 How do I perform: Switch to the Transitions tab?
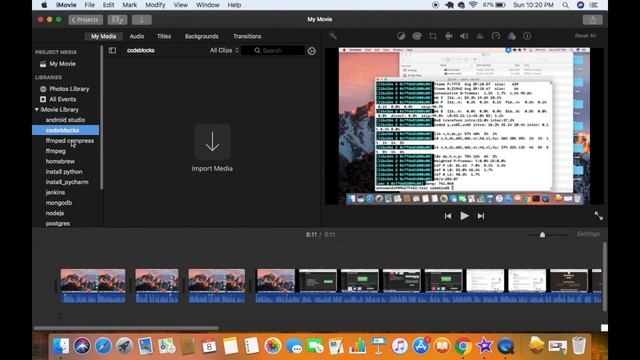click(x=247, y=36)
